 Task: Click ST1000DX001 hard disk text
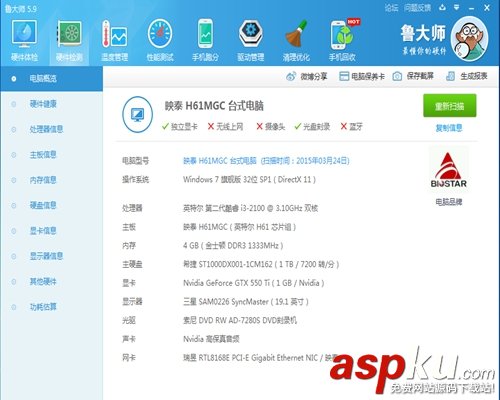click(261, 265)
